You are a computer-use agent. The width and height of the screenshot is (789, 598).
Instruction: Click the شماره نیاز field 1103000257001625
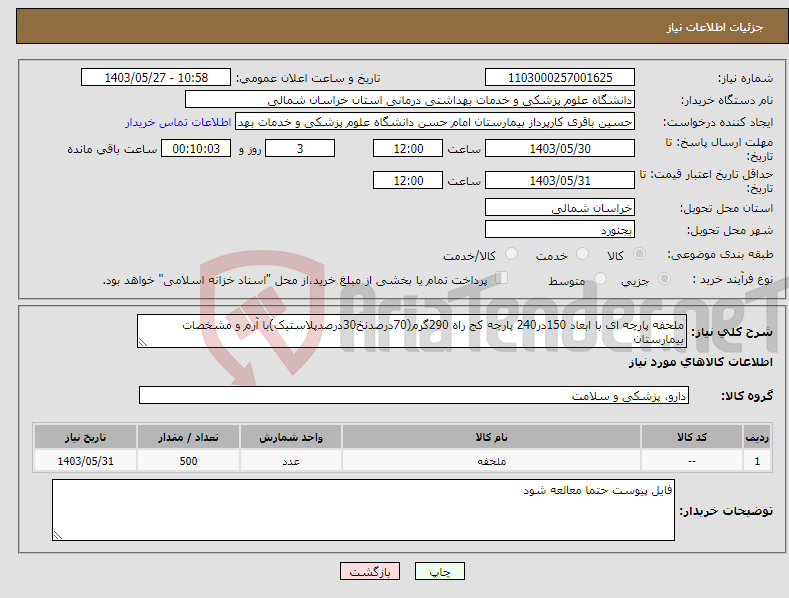click(x=560, y=78)
